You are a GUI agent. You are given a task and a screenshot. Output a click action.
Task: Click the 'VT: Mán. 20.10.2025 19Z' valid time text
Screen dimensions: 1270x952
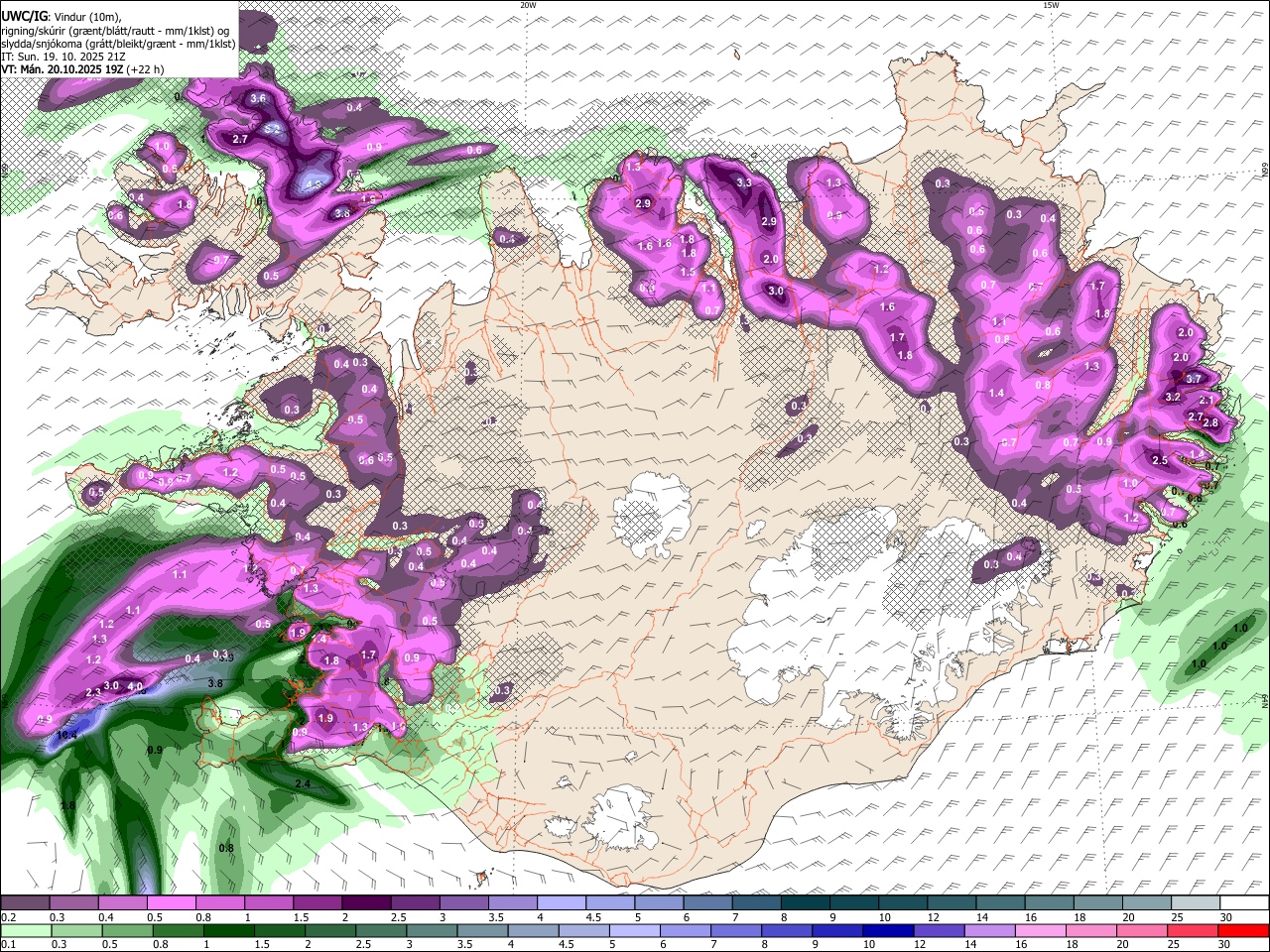pos(62,69)
